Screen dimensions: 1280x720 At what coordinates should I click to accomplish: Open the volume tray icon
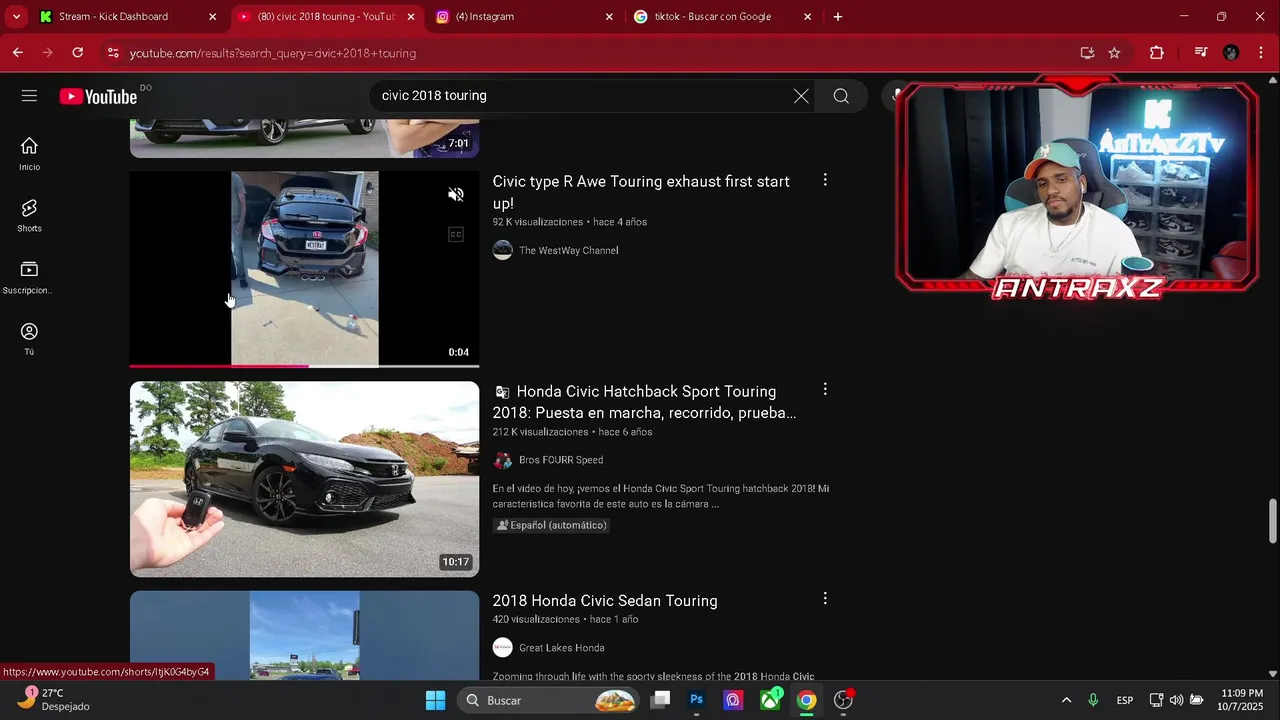(1176, 700)
